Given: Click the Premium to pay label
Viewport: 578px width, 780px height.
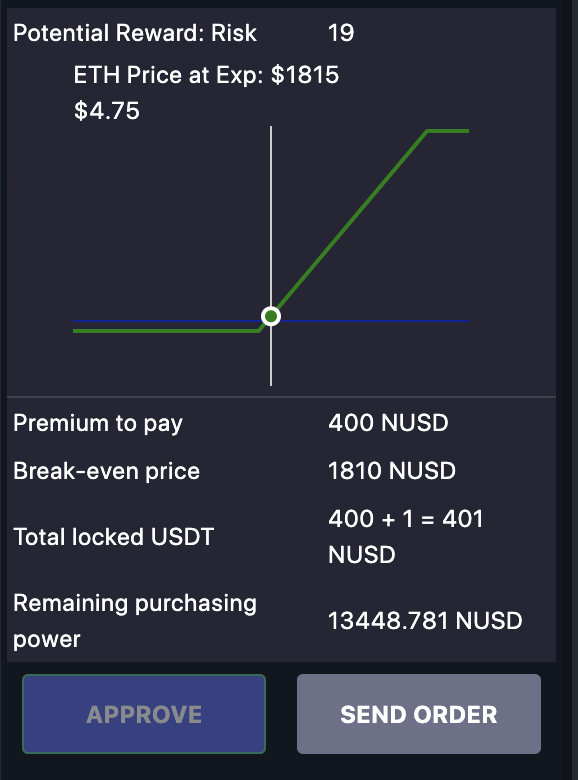Looking at the screenshot, I should click(98, 424).
